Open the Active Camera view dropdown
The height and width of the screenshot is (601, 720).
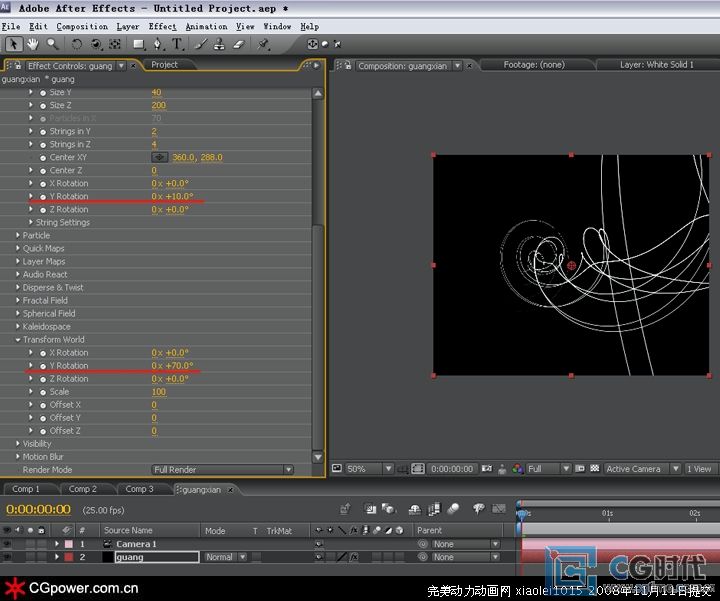642,469
